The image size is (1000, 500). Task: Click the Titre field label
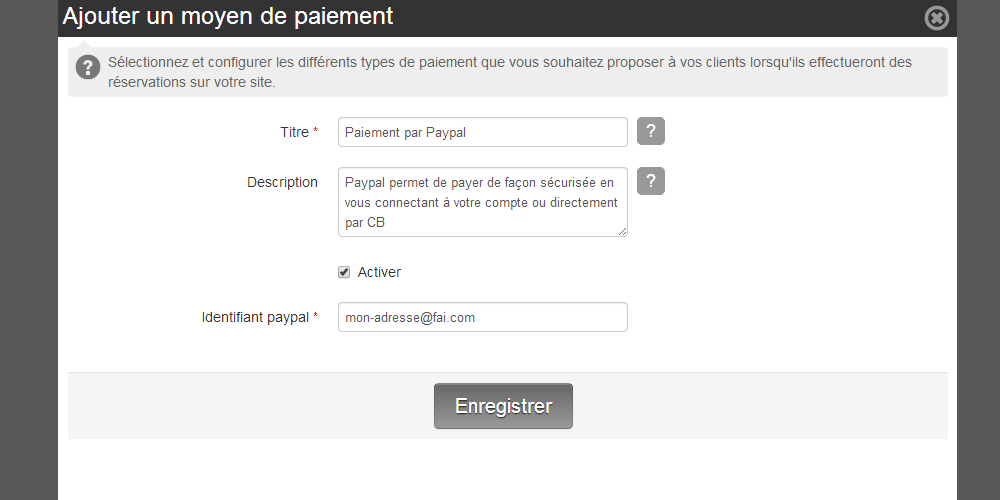(295, 132)
